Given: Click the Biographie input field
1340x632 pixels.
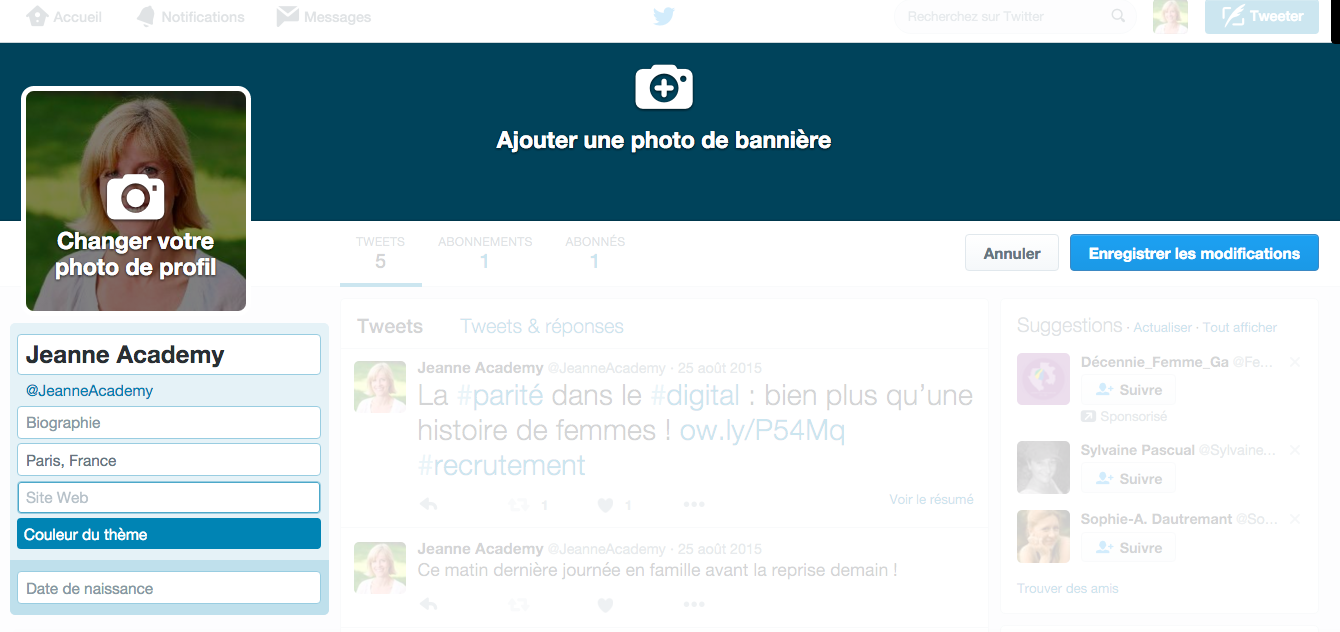Looking at the screenshot, I should click(169, 423).
